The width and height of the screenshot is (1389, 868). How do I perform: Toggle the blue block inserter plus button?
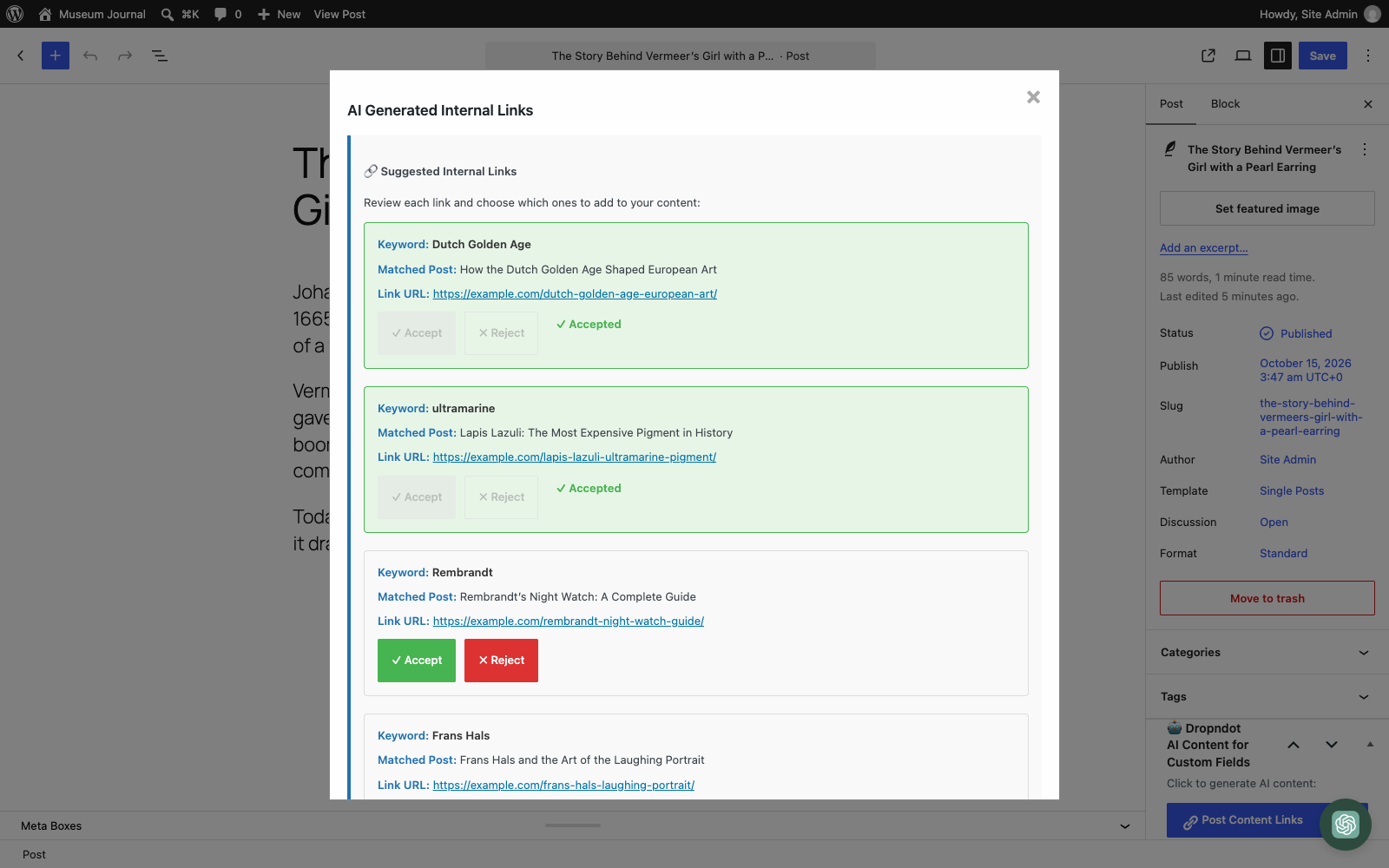click(56, 56)
